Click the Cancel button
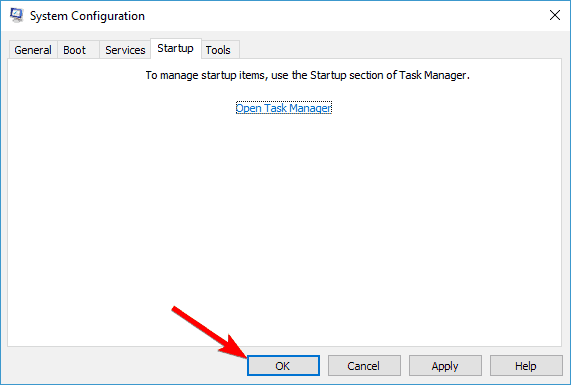Viewport: 571px width, 385px height. pos(364,366)
